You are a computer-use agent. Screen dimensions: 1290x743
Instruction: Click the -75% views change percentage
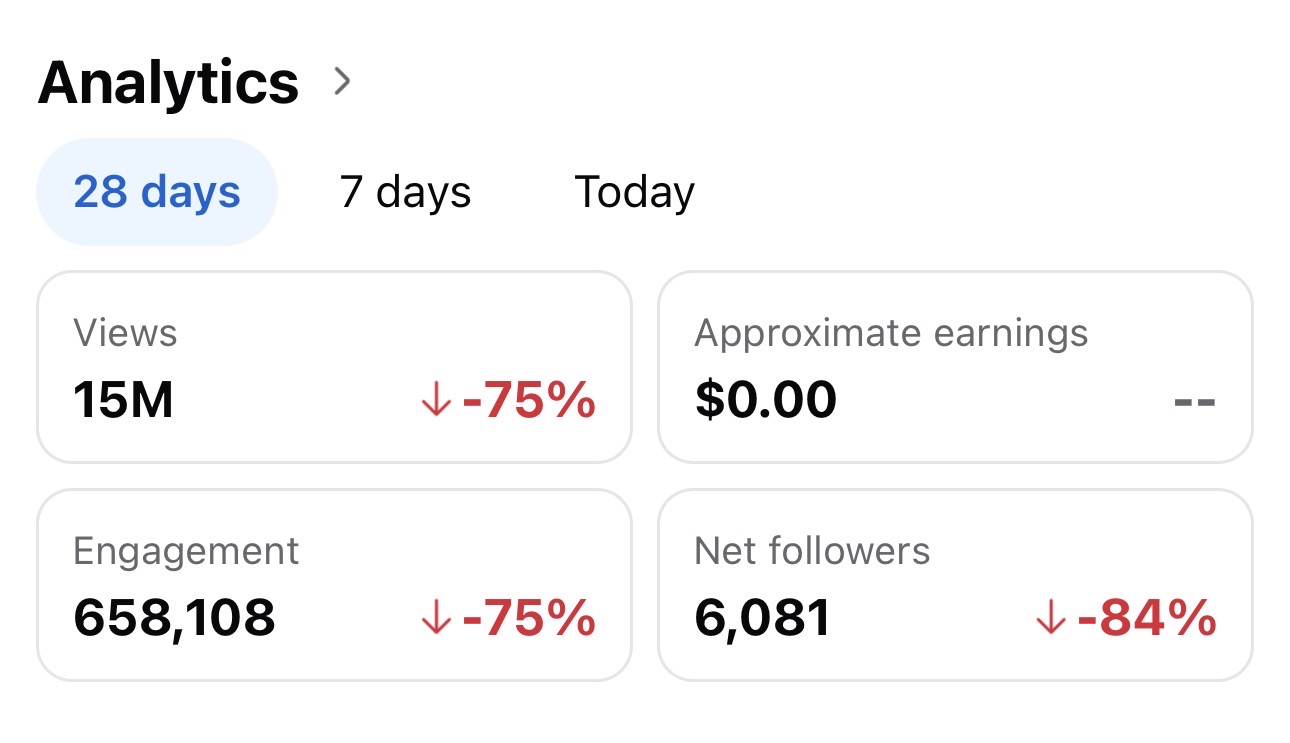click(529, 401)
